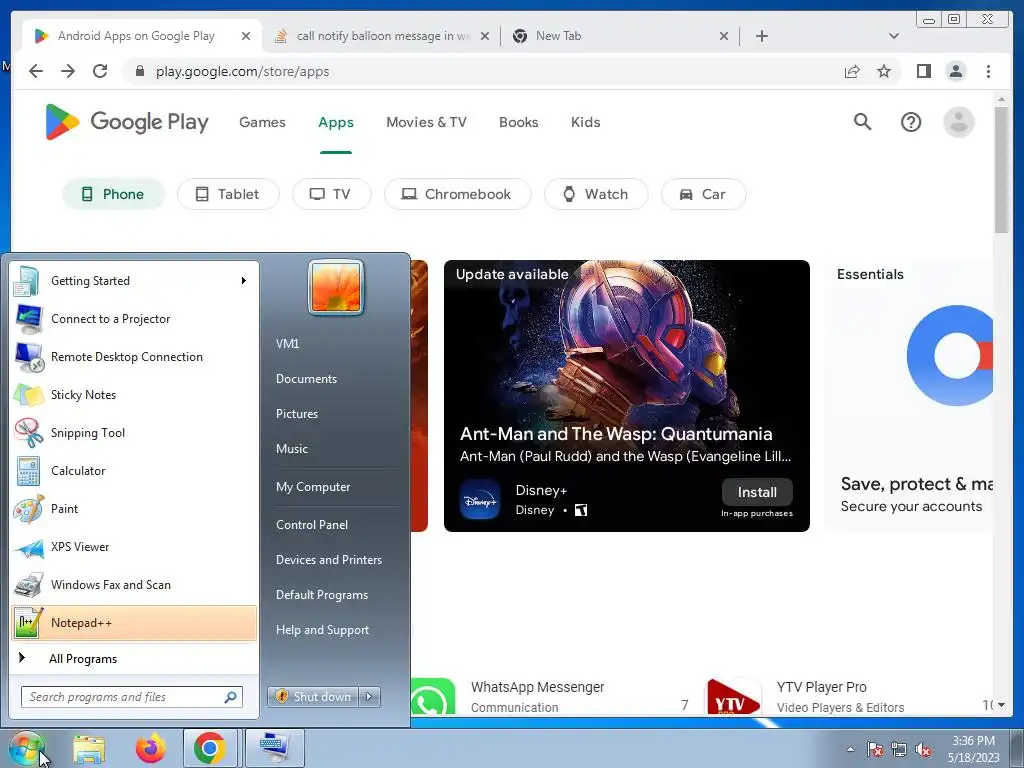The height and width of the screenshot is (768, 1024).
Task: Click the clock showing 3:36 PM
Action: pyautogui.click(x=973, y=741)
